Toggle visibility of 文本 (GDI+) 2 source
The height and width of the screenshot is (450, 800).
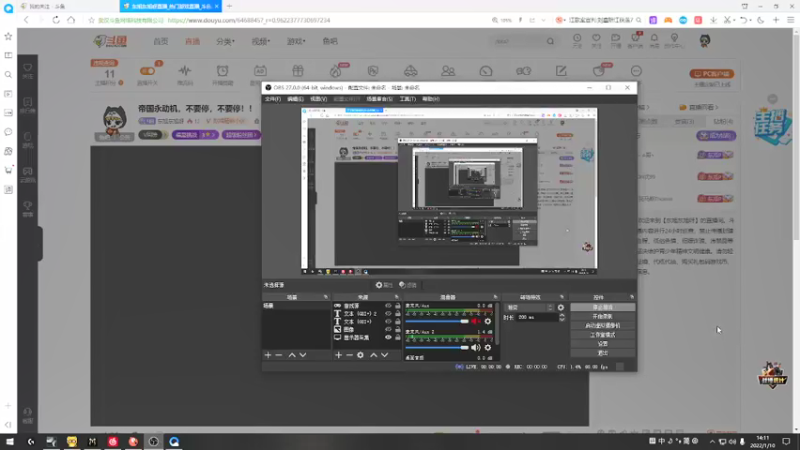click(x=388, y=314)
